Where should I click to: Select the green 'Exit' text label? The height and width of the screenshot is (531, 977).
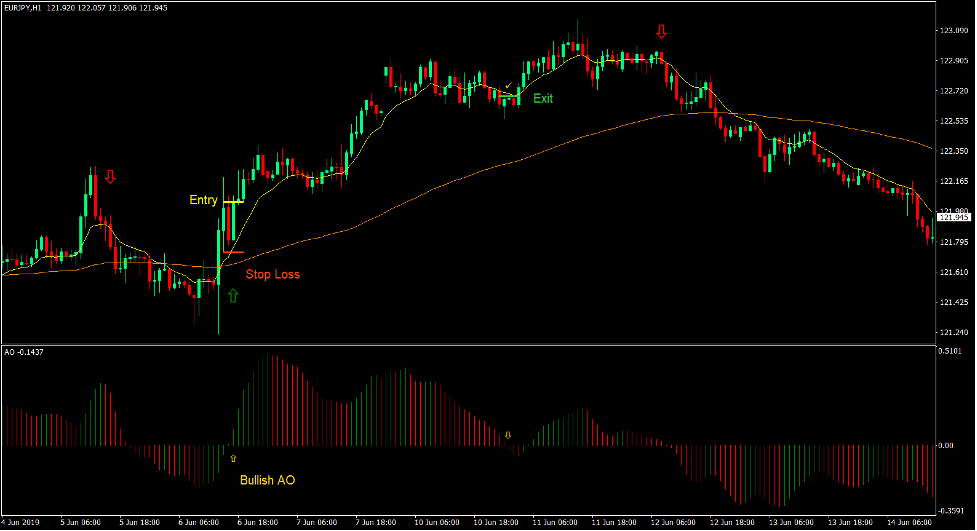542,99
